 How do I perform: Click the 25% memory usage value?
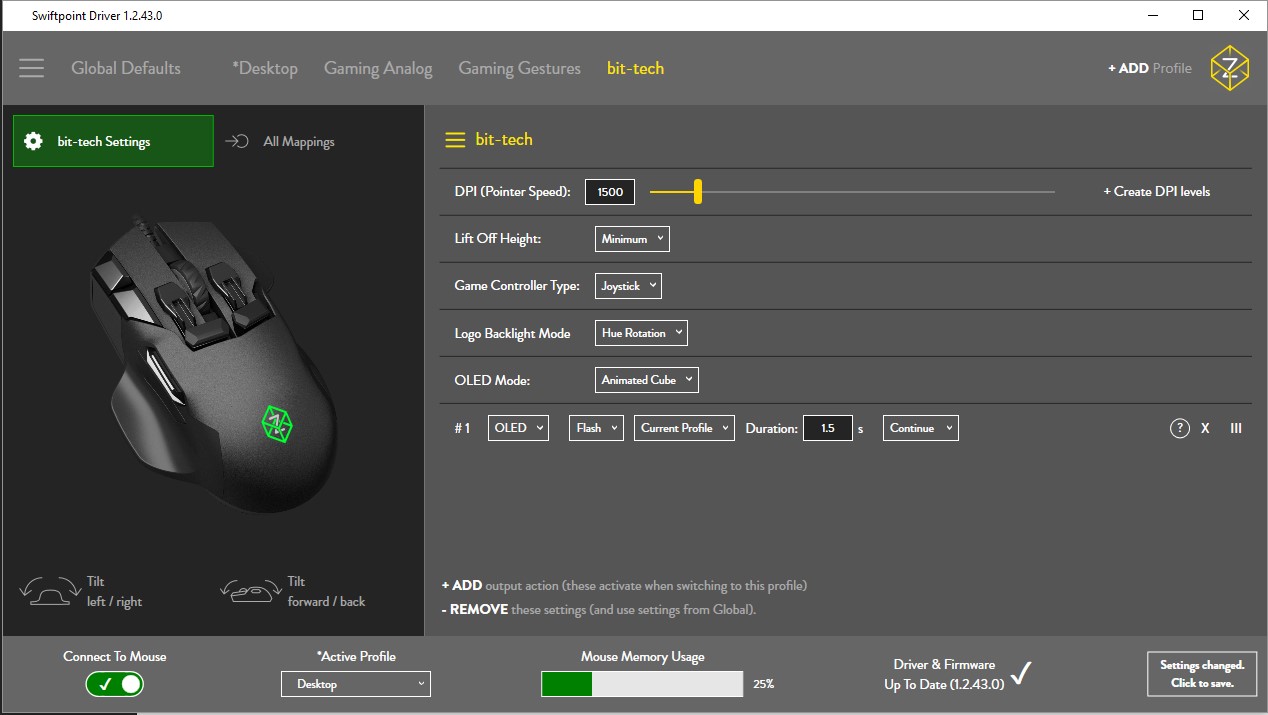[x=763, y=684]
